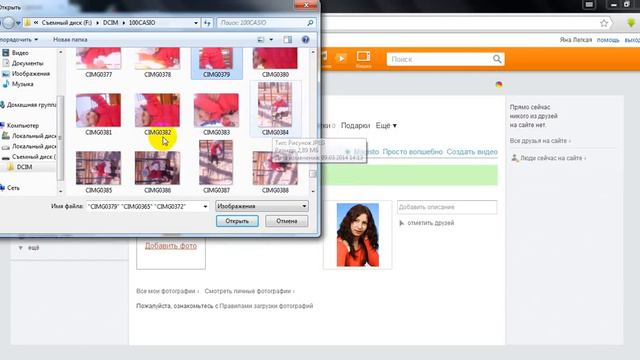Screen dimensions: 640x360
Task: Open the Упорядочить menu
Action: coord(18,40)
